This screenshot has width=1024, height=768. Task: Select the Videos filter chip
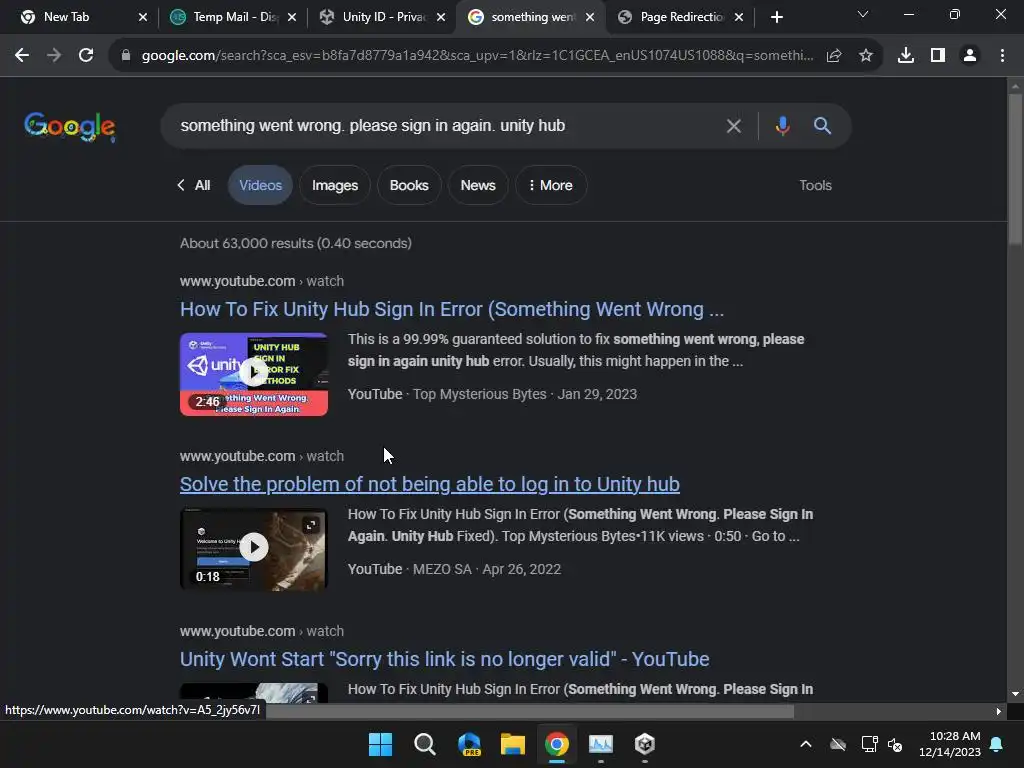pyautogui.click(x=260, y=185)
